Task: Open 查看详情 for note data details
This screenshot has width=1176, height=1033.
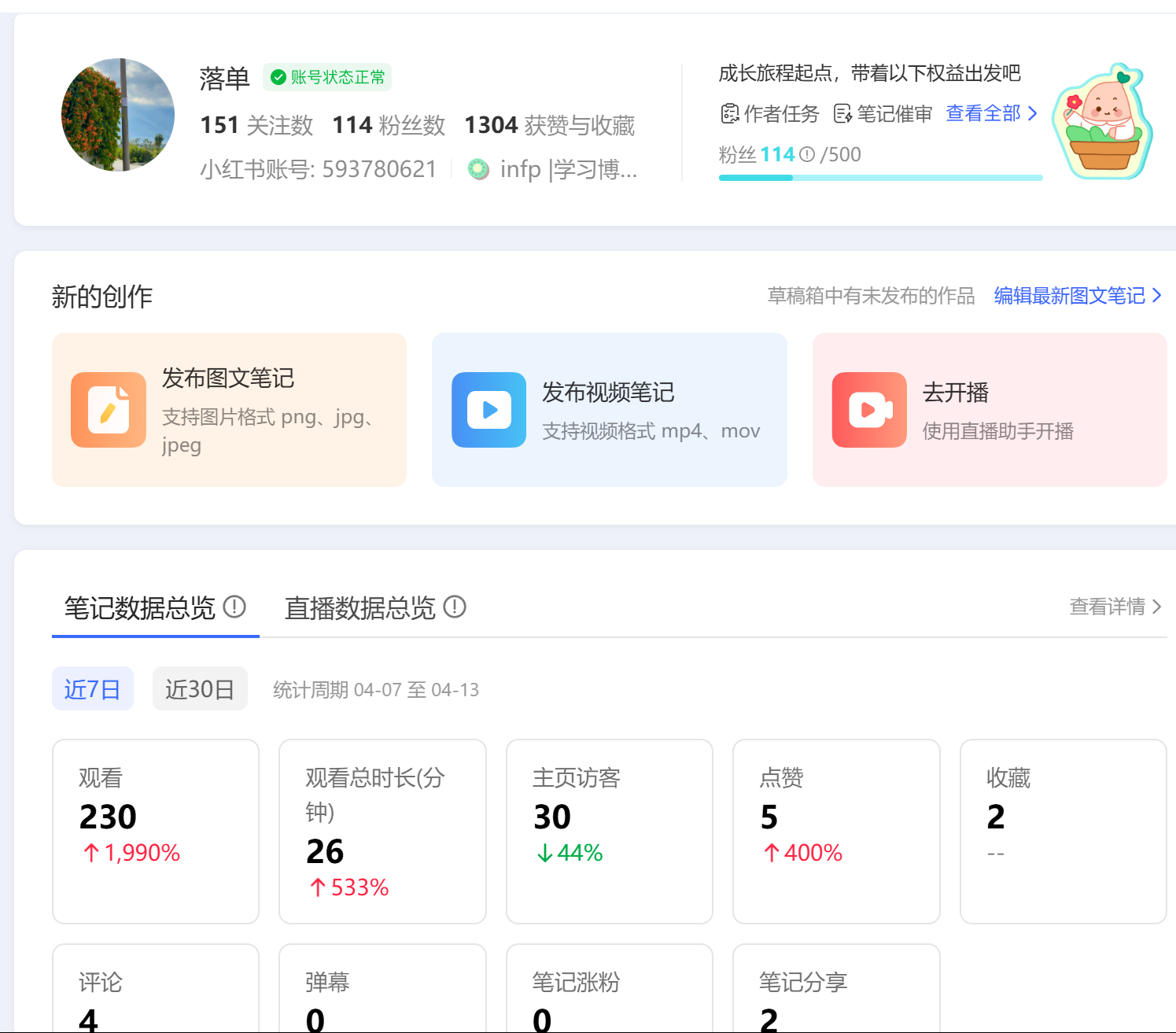Action: coord(1107,607)
